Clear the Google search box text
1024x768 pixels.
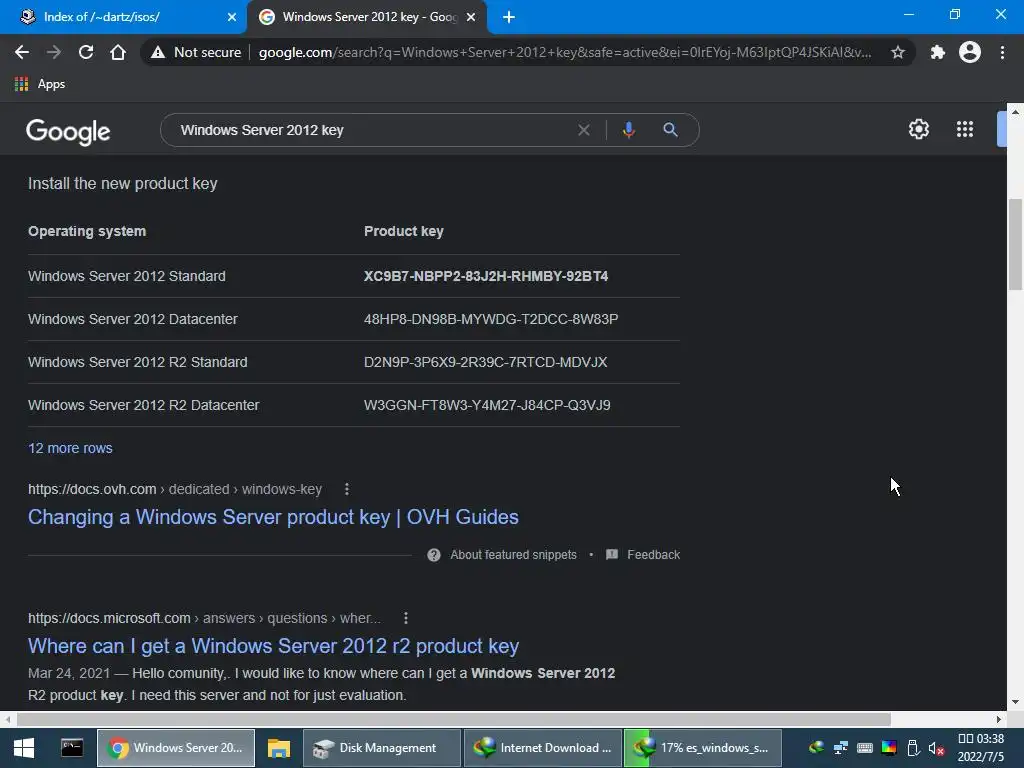point(584,130)
